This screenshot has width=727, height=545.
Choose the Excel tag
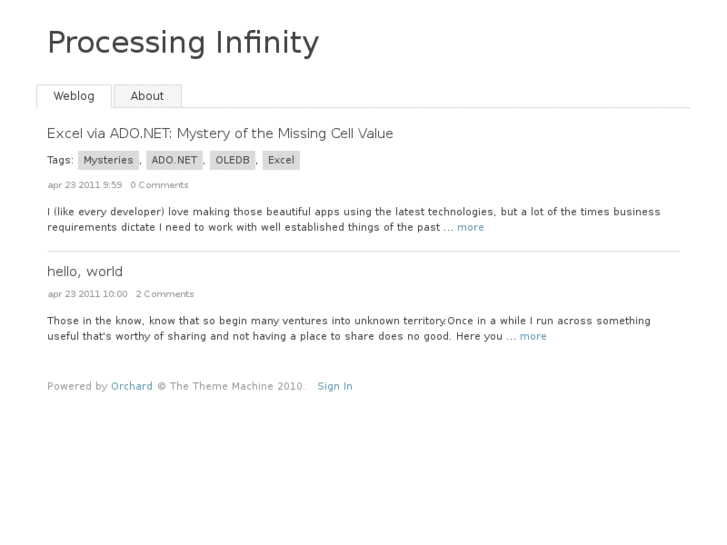tap(281, 160)
